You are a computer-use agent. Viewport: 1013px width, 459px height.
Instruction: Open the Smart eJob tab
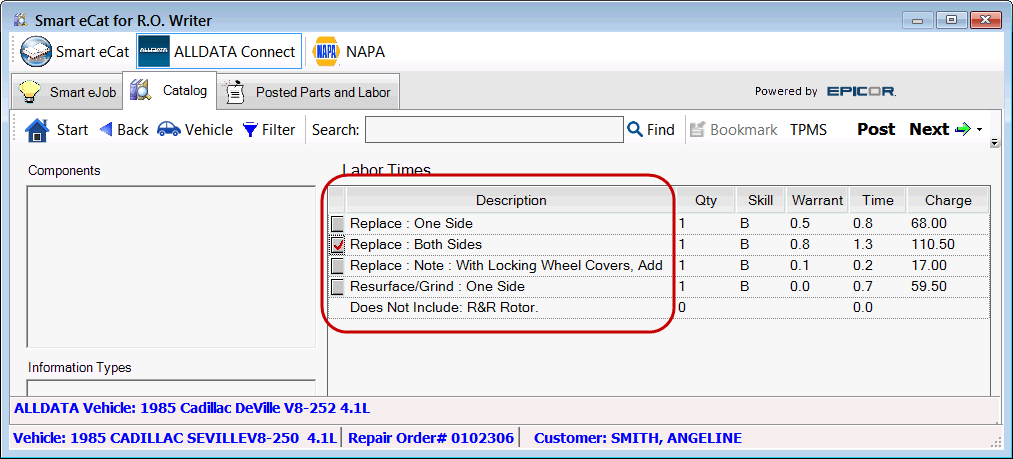67,93
